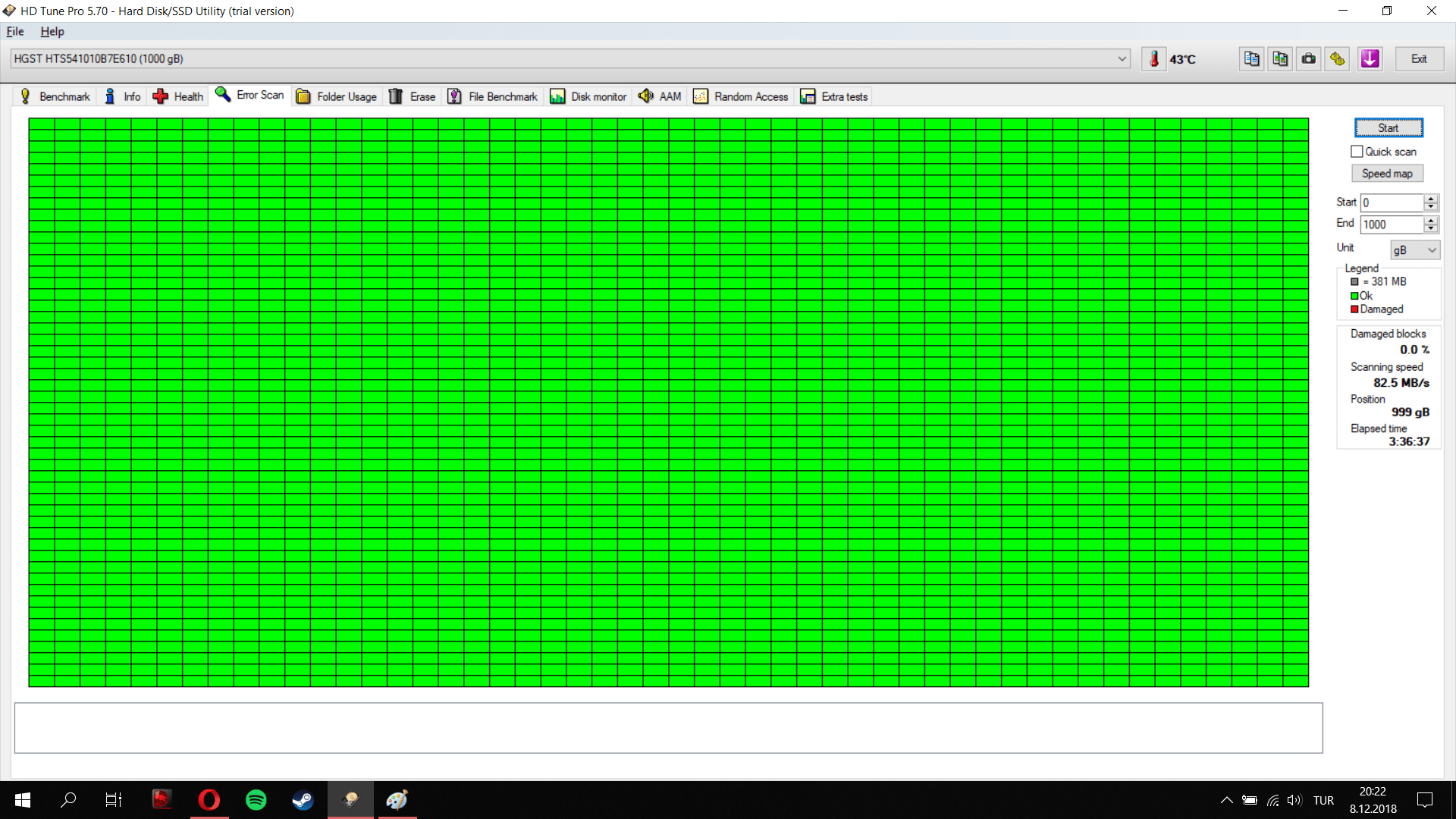Viewport: 1456px width, 819px height.
Task: Open options via the gears icon
Action: pyautogui.click(x=1338, y=59)
